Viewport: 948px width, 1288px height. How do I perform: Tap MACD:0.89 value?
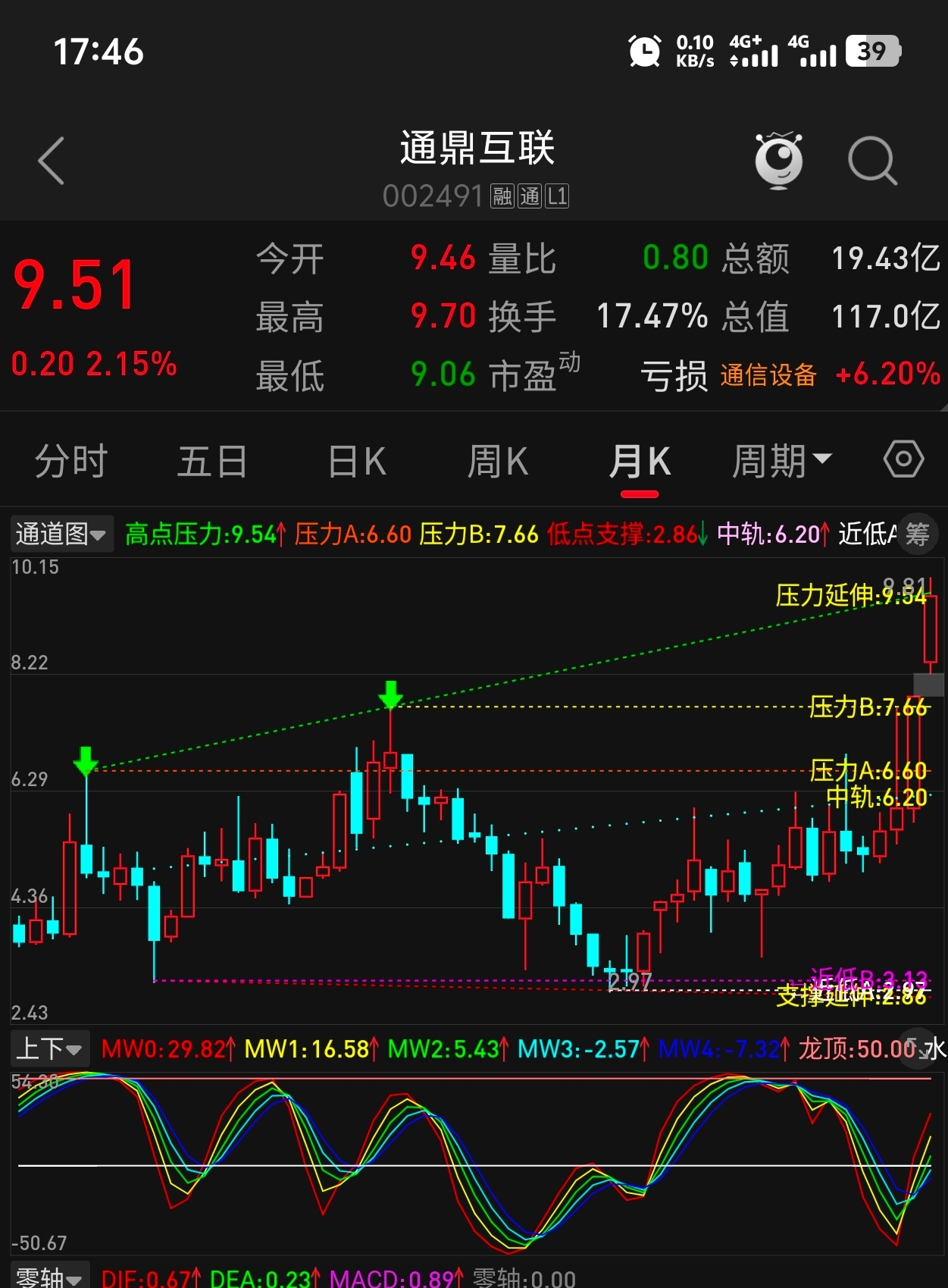click(x=396, y=1278)
